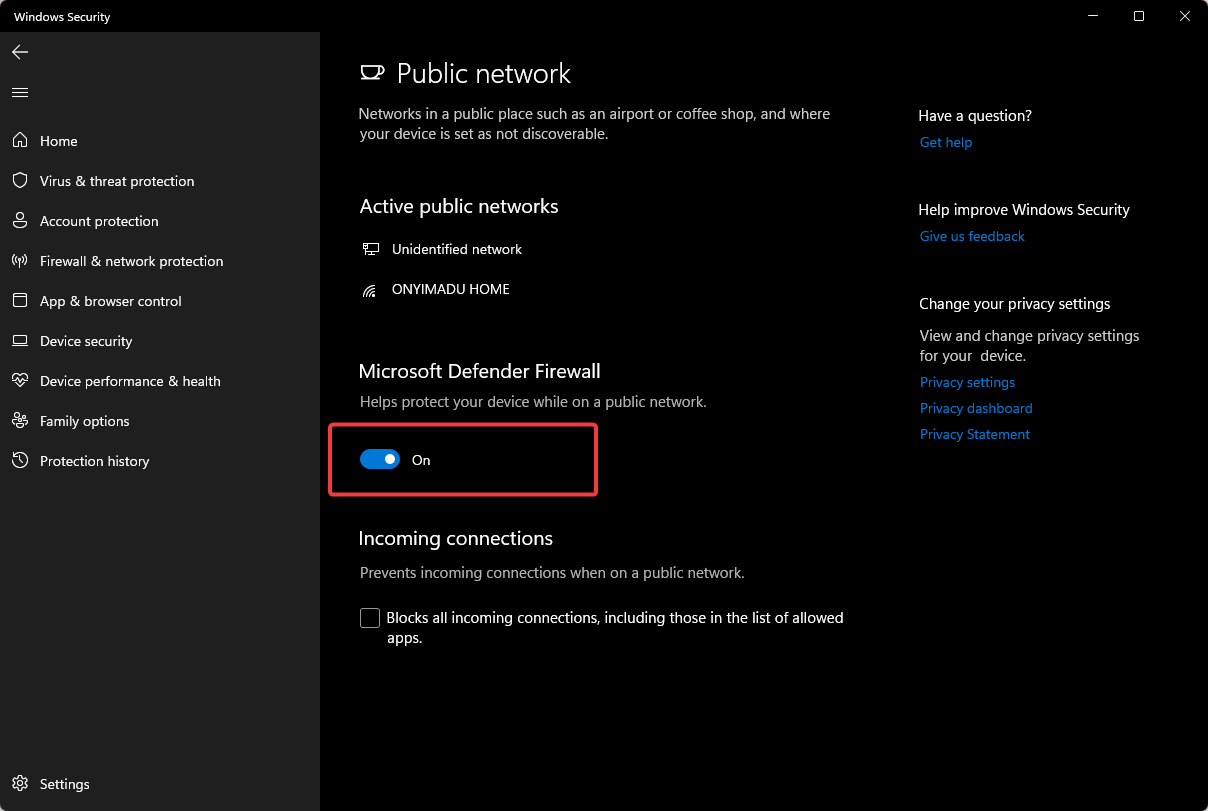The image size is (1208, 811).
Task: Click the App & browser control window icon
Action: 20,301
